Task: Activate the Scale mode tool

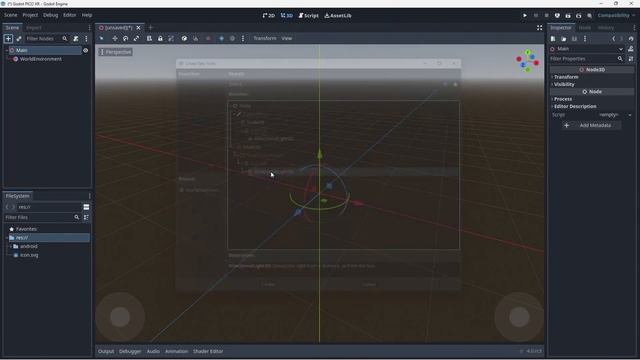Action: 136,38
